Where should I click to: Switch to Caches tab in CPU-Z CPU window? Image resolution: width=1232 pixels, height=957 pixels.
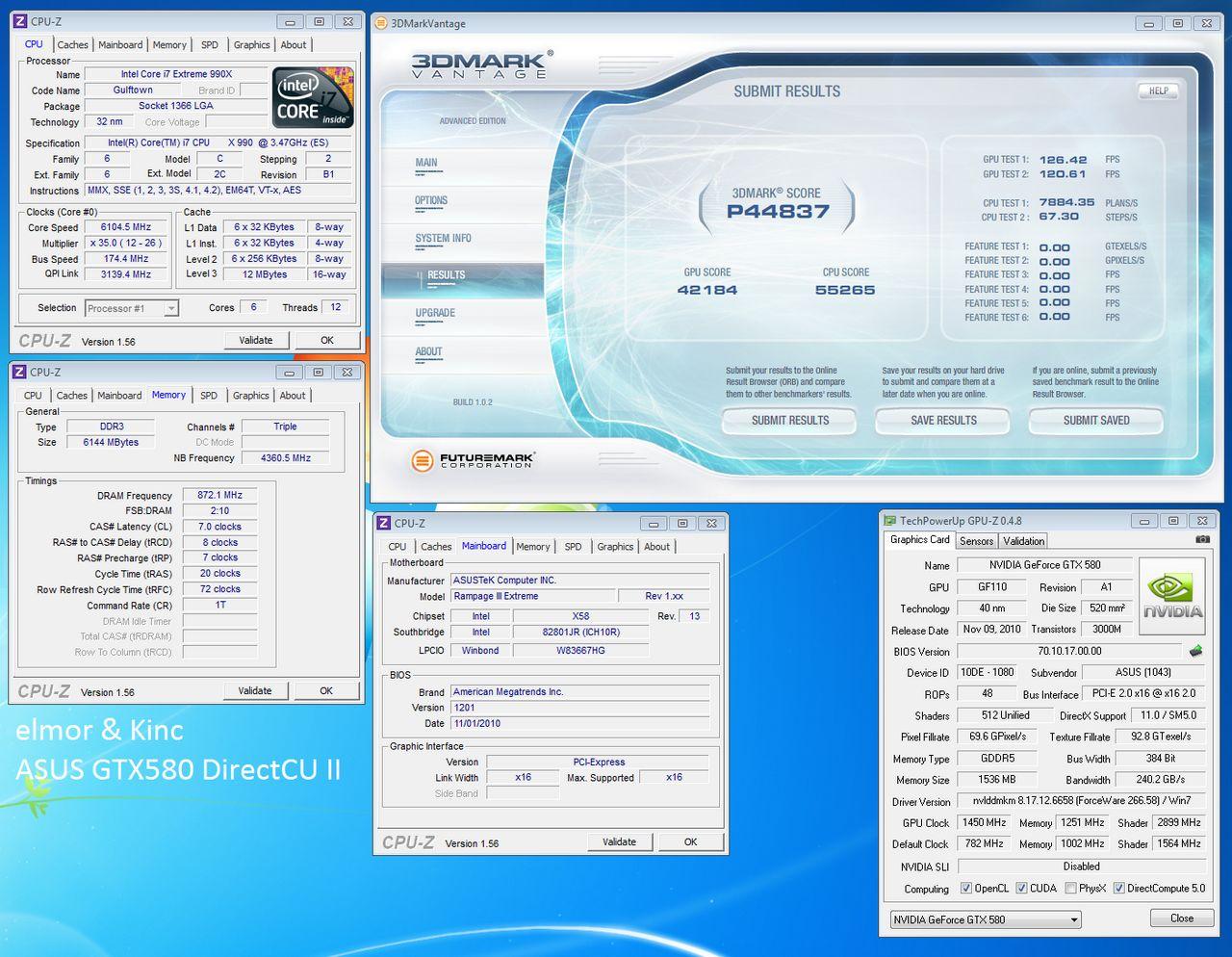point(72,44)
